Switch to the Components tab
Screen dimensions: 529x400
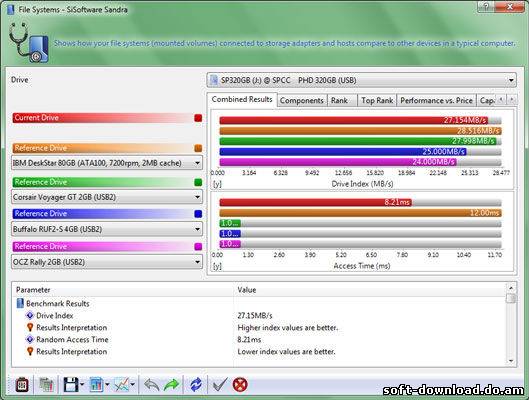click(301, 101)
